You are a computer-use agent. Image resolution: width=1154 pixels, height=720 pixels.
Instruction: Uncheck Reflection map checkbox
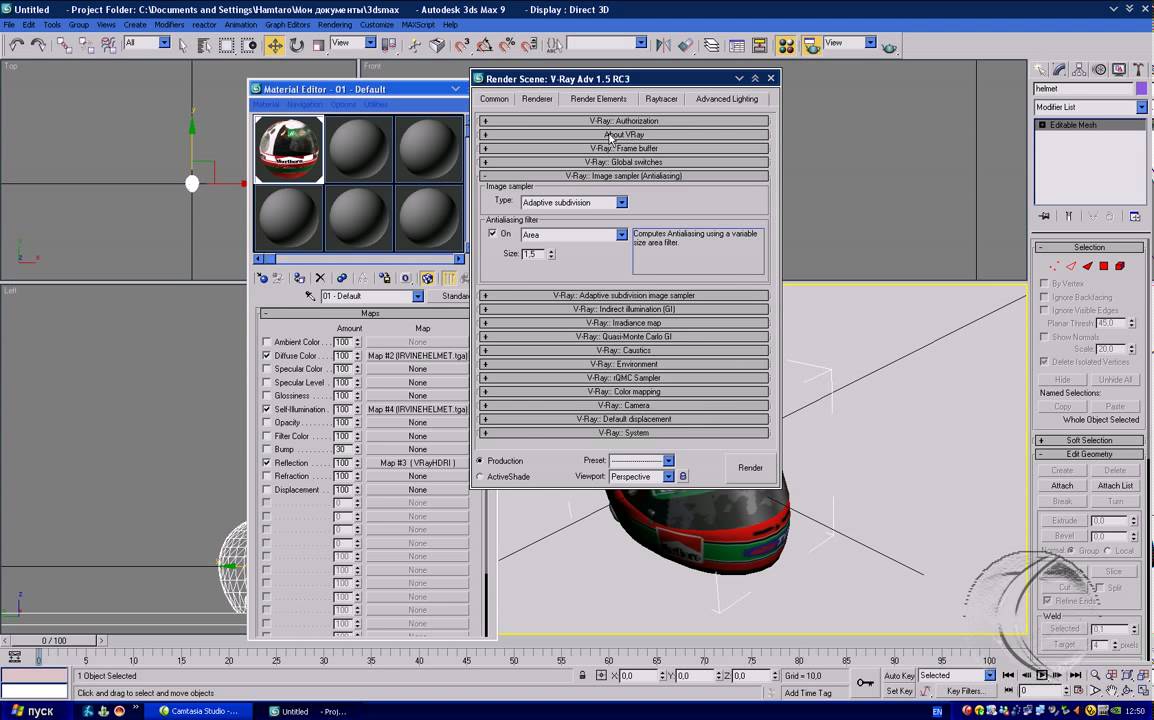266,462
